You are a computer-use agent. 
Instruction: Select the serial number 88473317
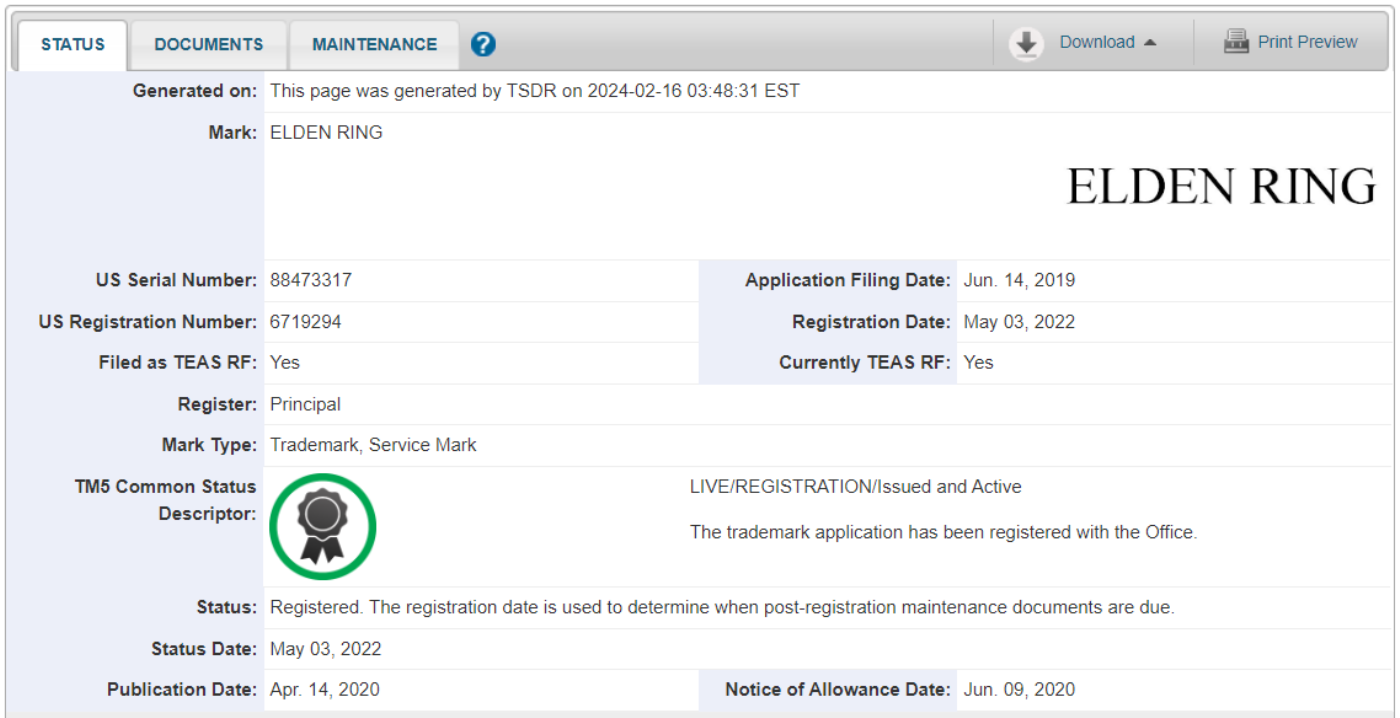[x=311, y=280]
